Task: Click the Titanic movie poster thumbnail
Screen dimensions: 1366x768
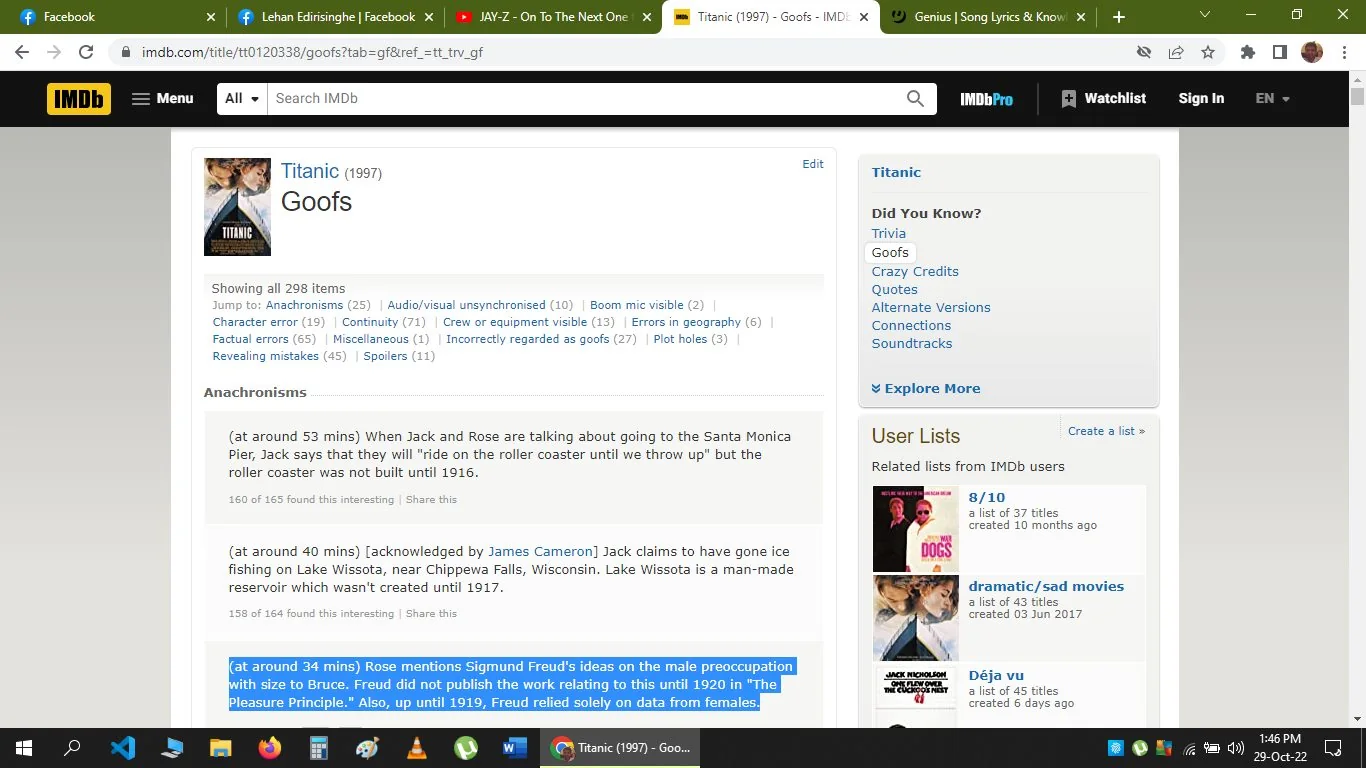Action: coord(237,207)
